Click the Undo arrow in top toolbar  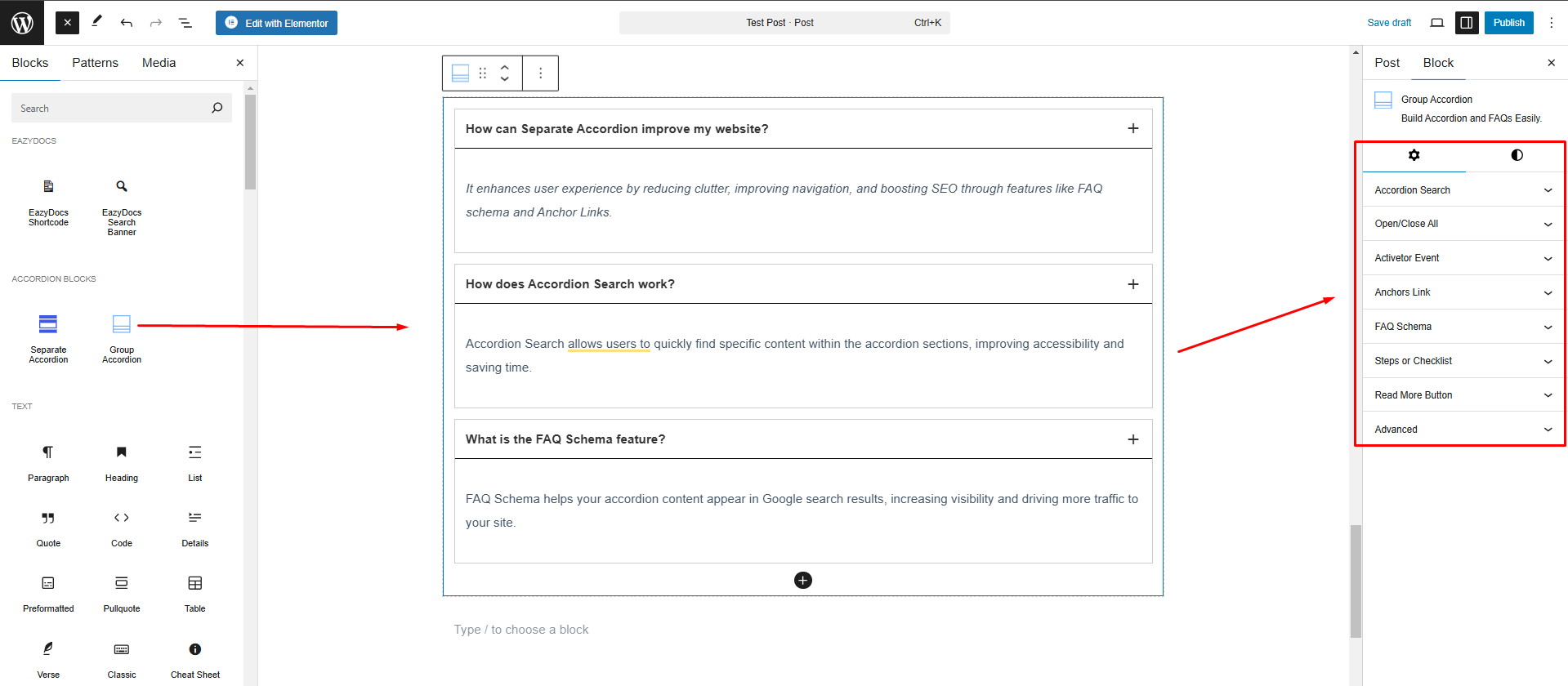(x=127, y=23)
